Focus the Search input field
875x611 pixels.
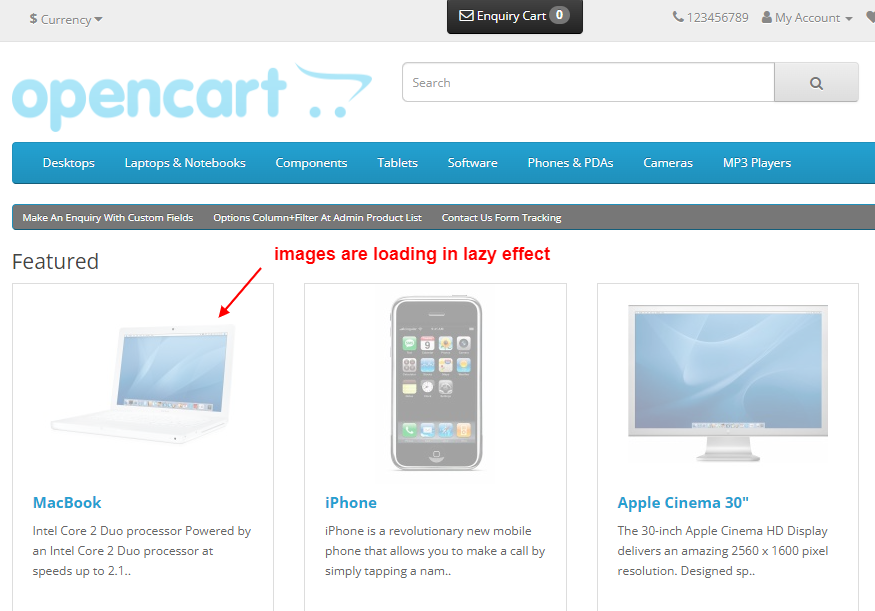tap(588, 82)
